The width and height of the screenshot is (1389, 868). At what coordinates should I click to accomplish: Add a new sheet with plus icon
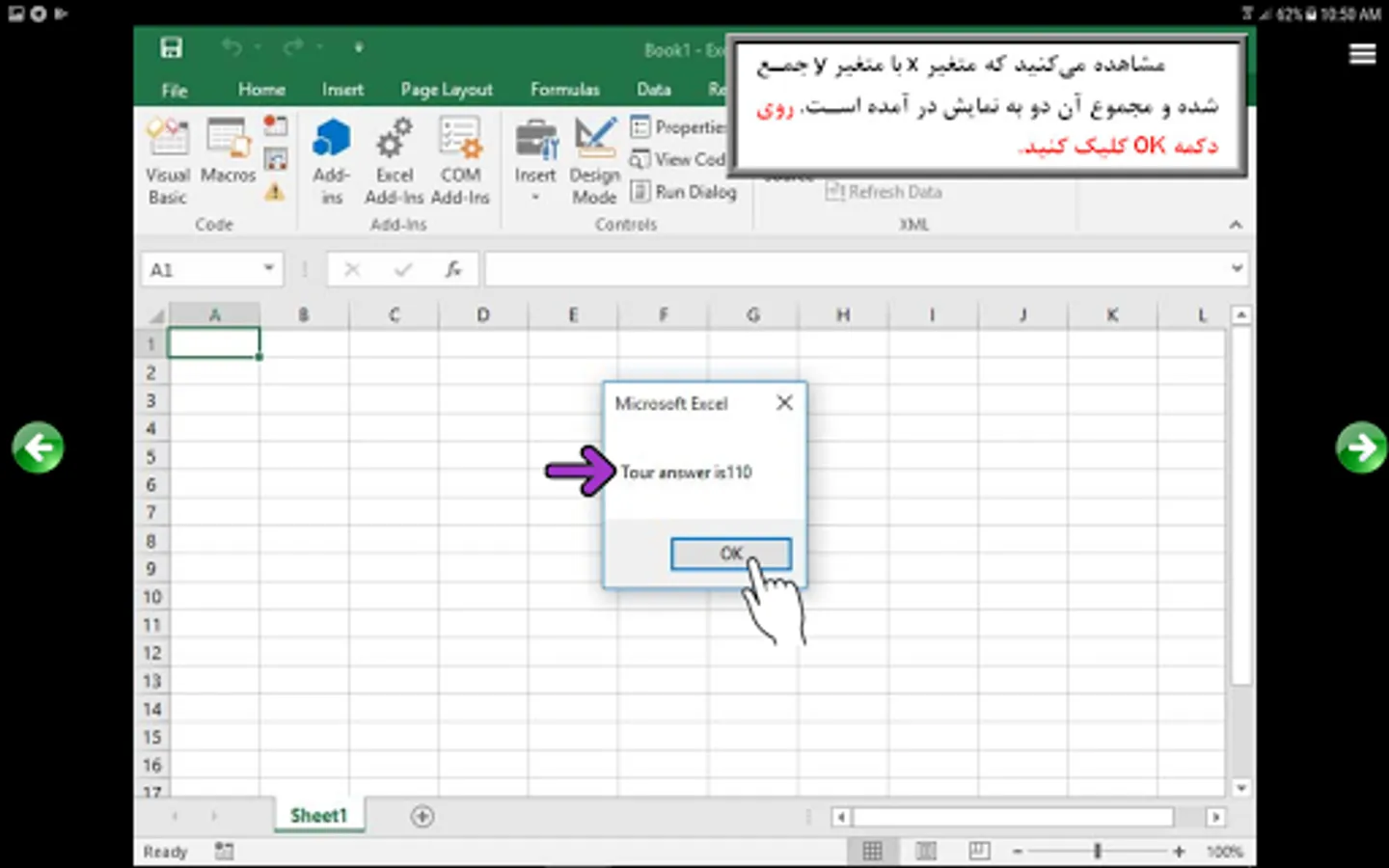422,817
